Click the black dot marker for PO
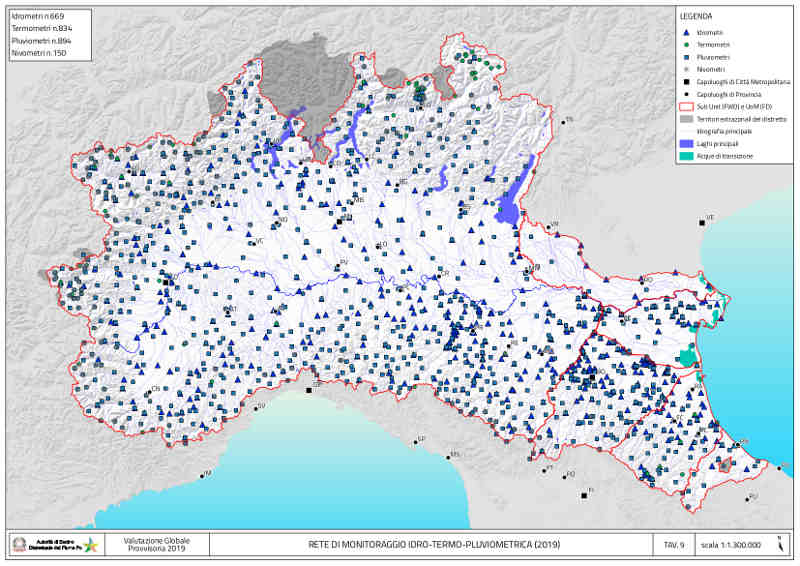800x566 pixels. (x=565, y=477)
